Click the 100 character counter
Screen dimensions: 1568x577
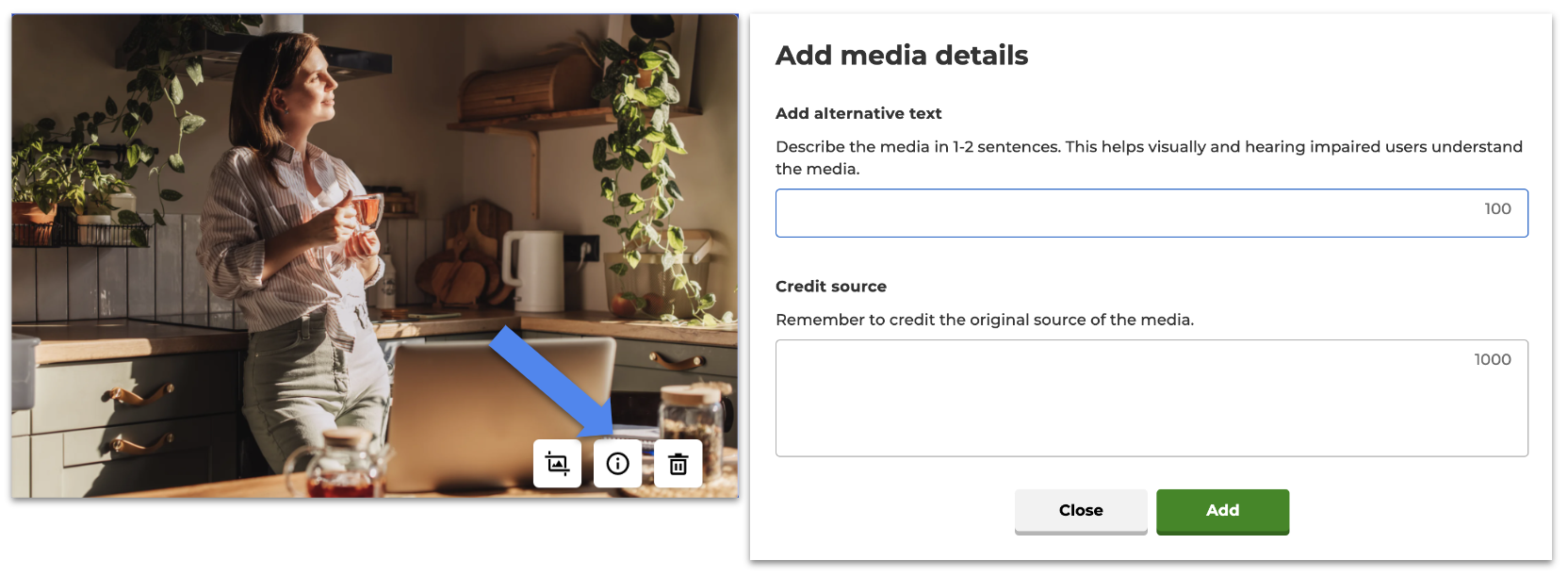1497,209
